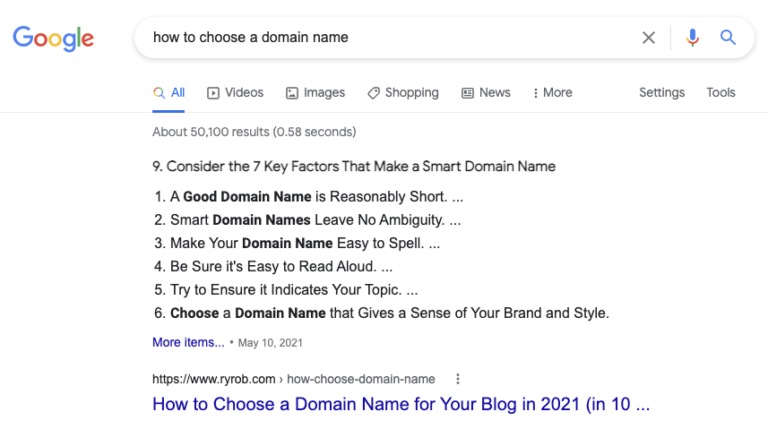Viewport: 768px width, 429px height.
Task: Submit search with magnifying glass icon
Action: click(x=728, y=38)
